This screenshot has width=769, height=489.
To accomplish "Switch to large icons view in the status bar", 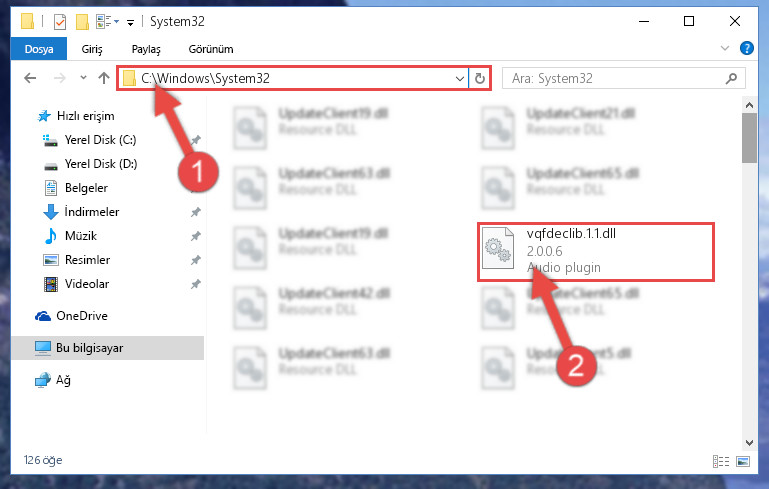I will pyautogui.click(x=743, y=462).
